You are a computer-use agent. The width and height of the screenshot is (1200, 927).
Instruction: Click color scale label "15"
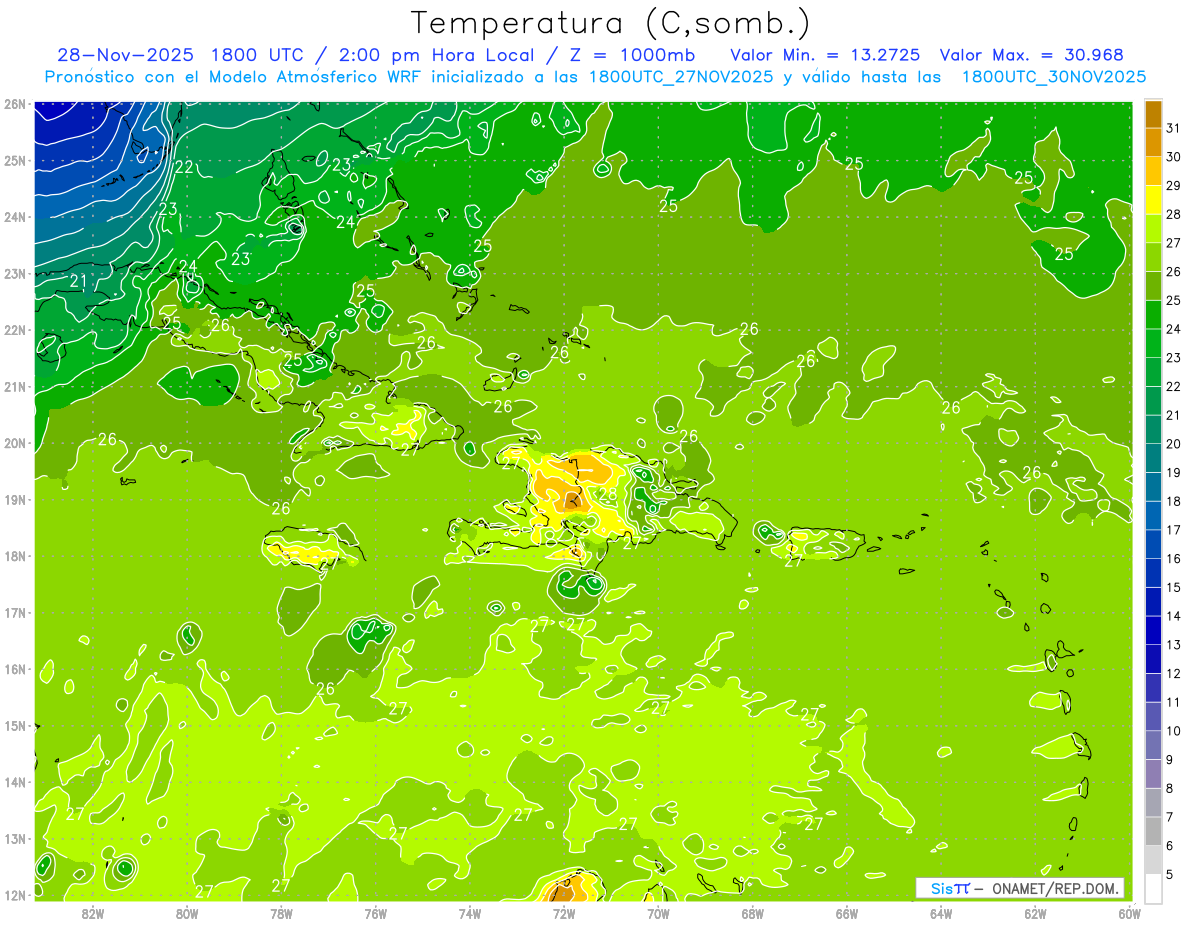point(1174,587)
